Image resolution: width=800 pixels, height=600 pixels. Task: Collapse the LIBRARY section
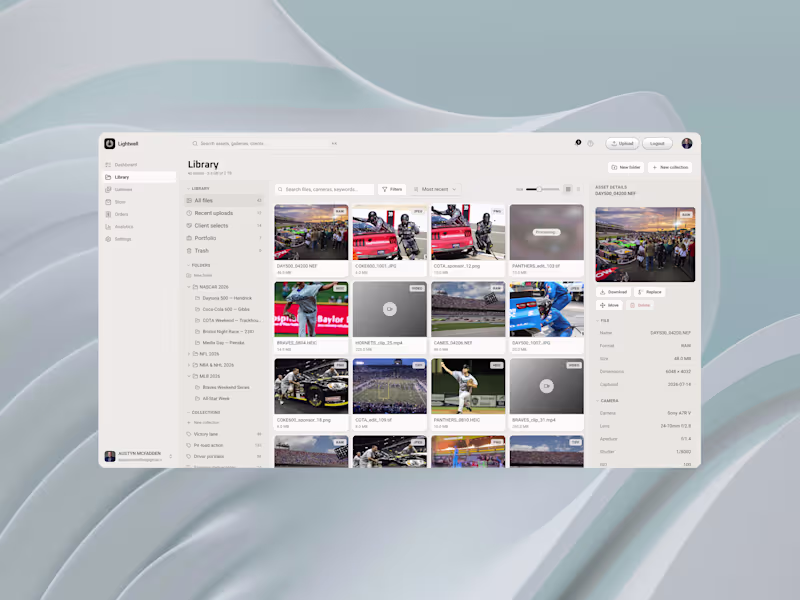(x=188, y=188)
